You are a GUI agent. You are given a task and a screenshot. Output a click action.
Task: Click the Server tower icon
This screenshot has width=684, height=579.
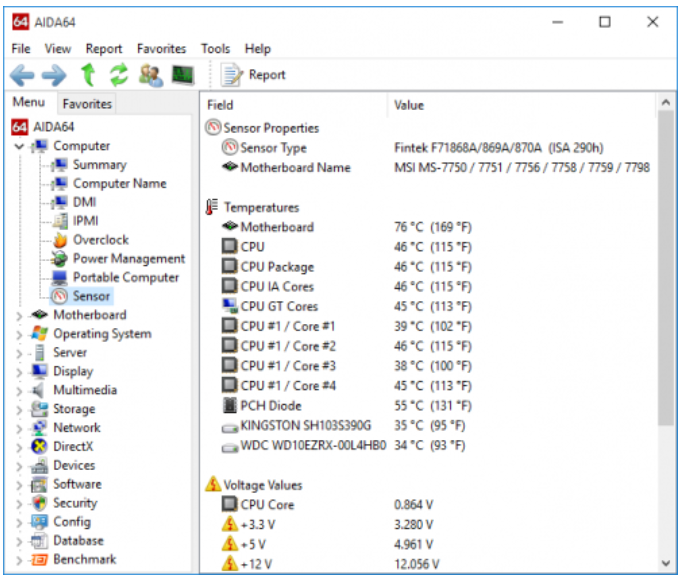(x=40, y=353)
